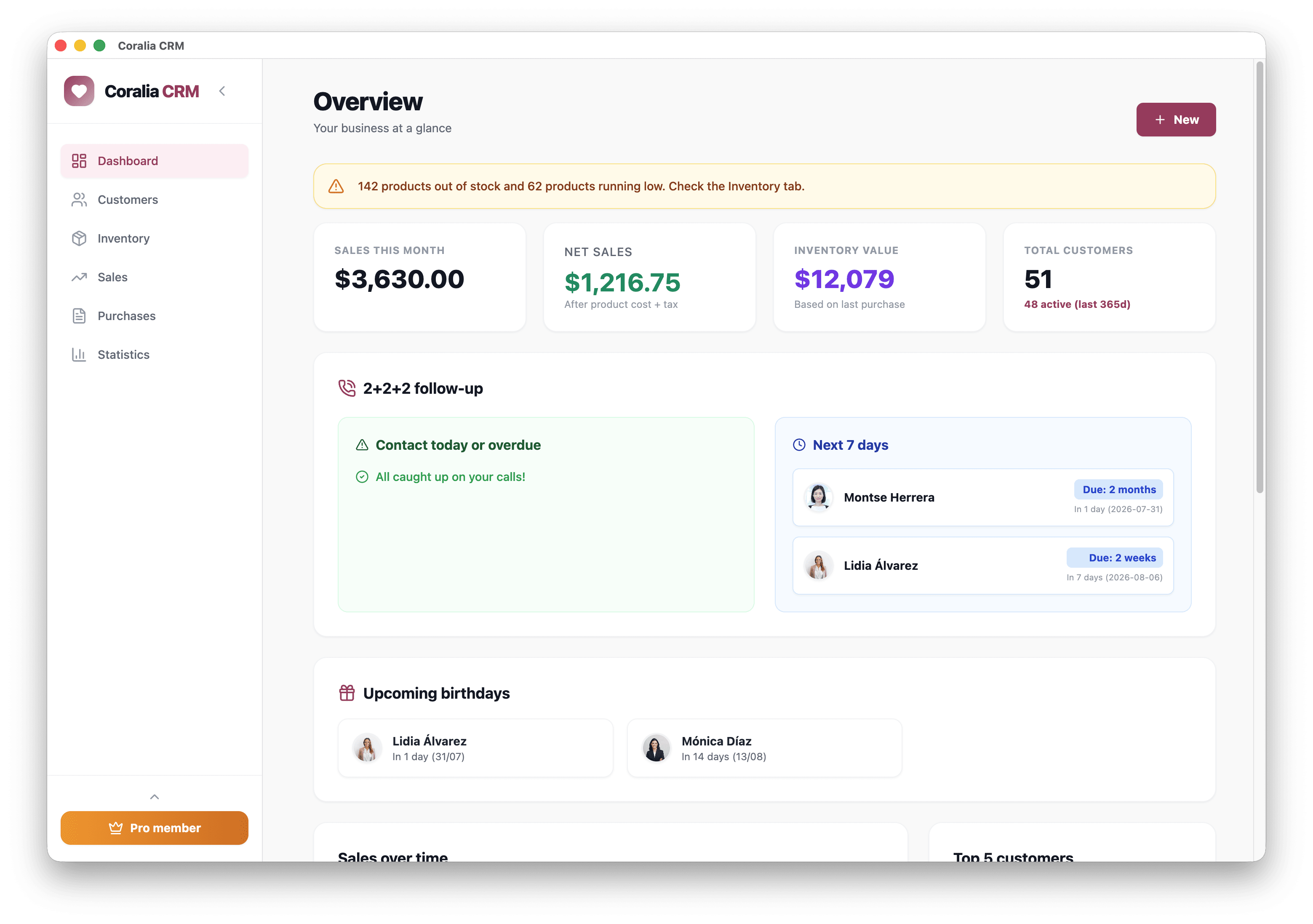Click the phone icon beside 2+2+2 follow-up
This screenshot has height=924, width=1313.
[x=347, y=388]
